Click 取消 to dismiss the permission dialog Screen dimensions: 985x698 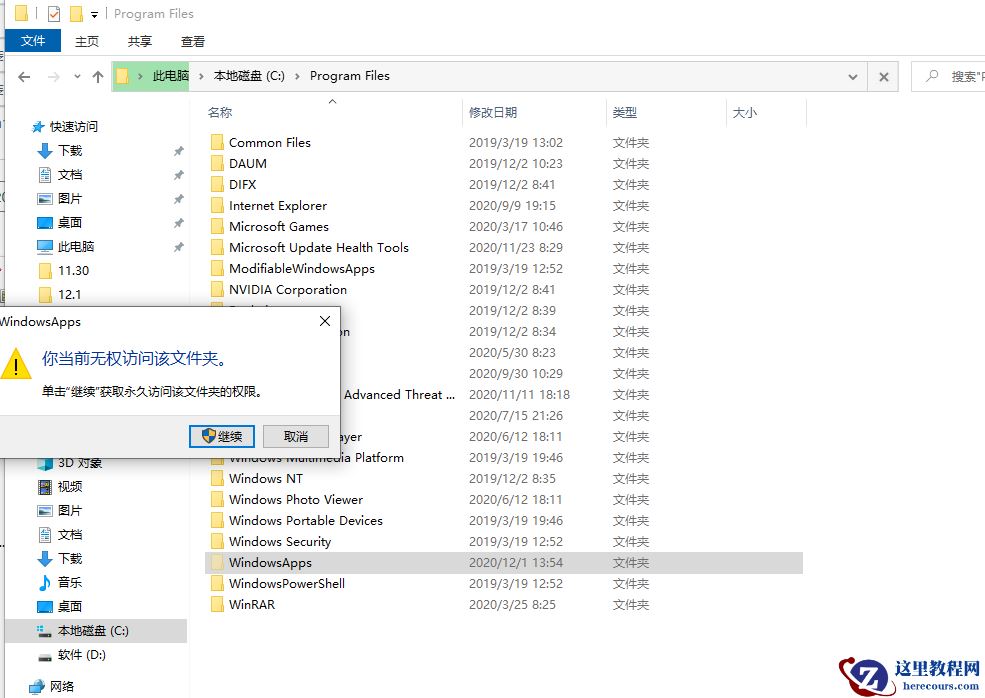click(295, 436)
